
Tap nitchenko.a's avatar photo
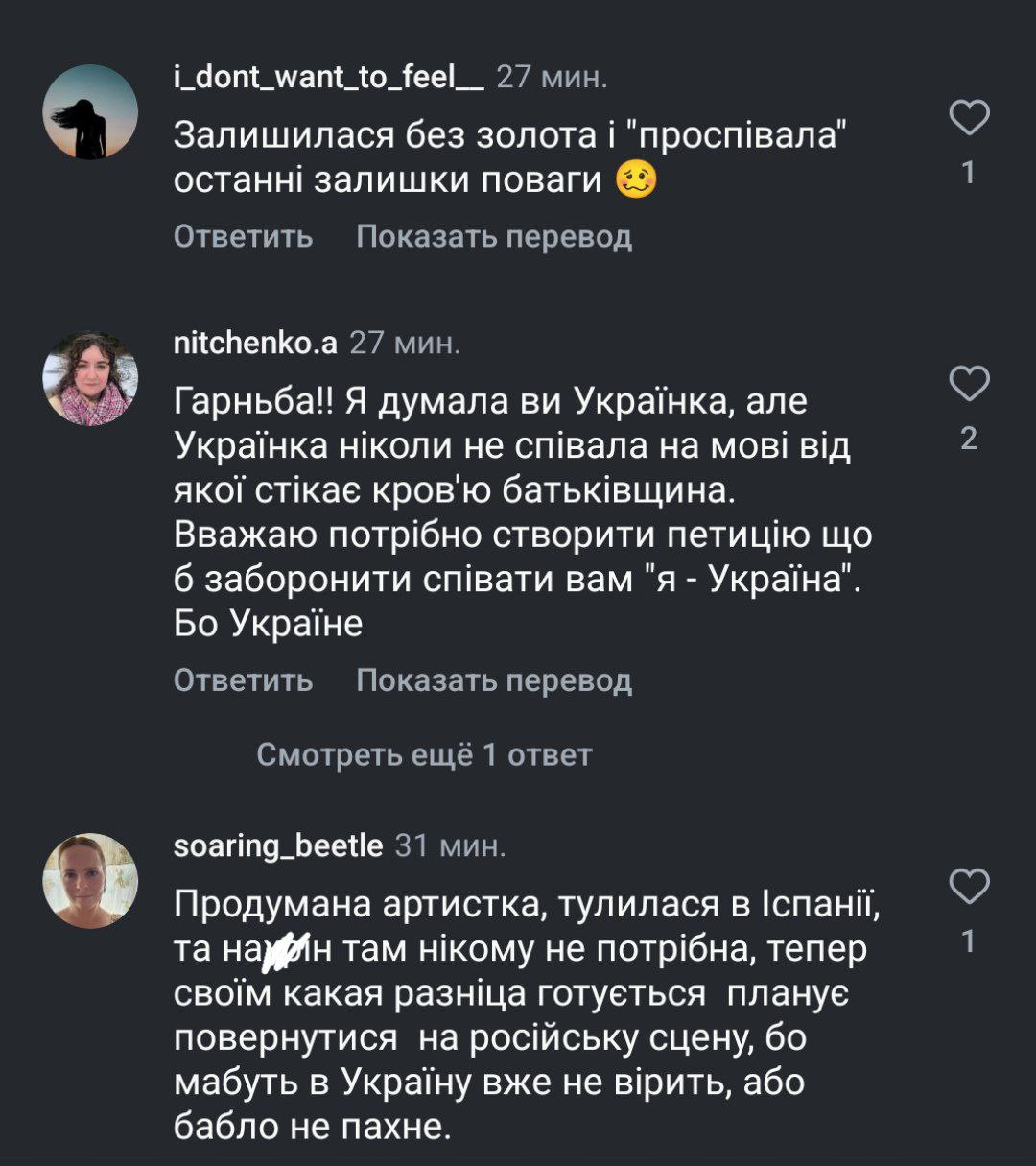point(90,379)
